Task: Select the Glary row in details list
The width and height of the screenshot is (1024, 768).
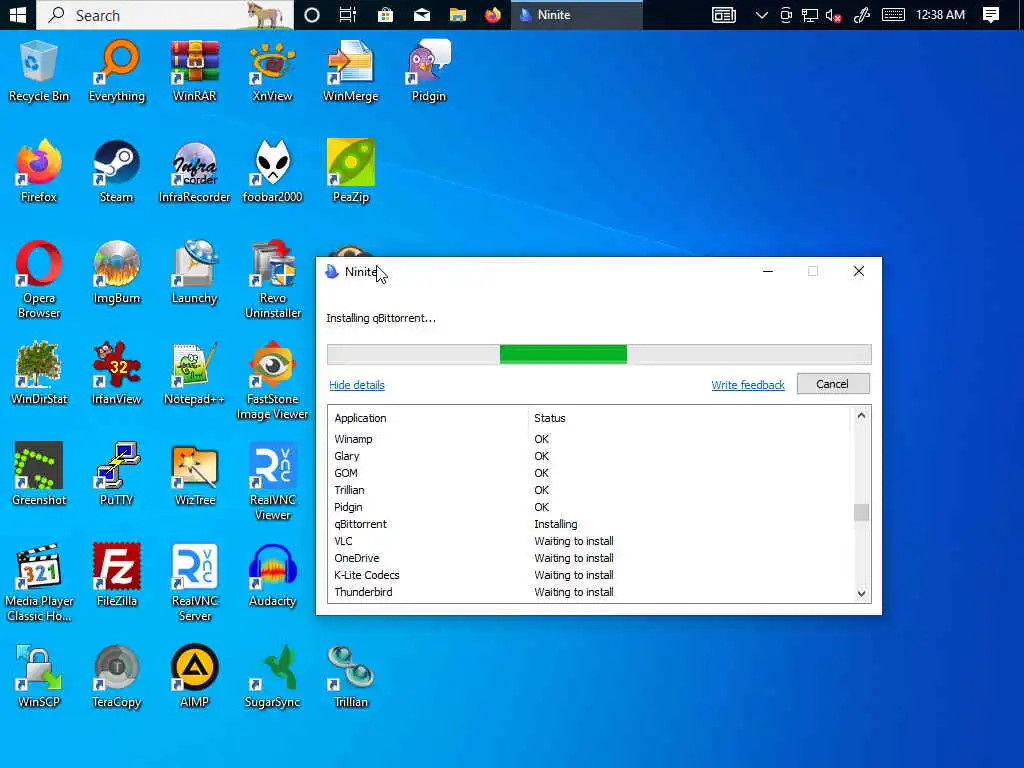Action: click(x=590, y=456)
